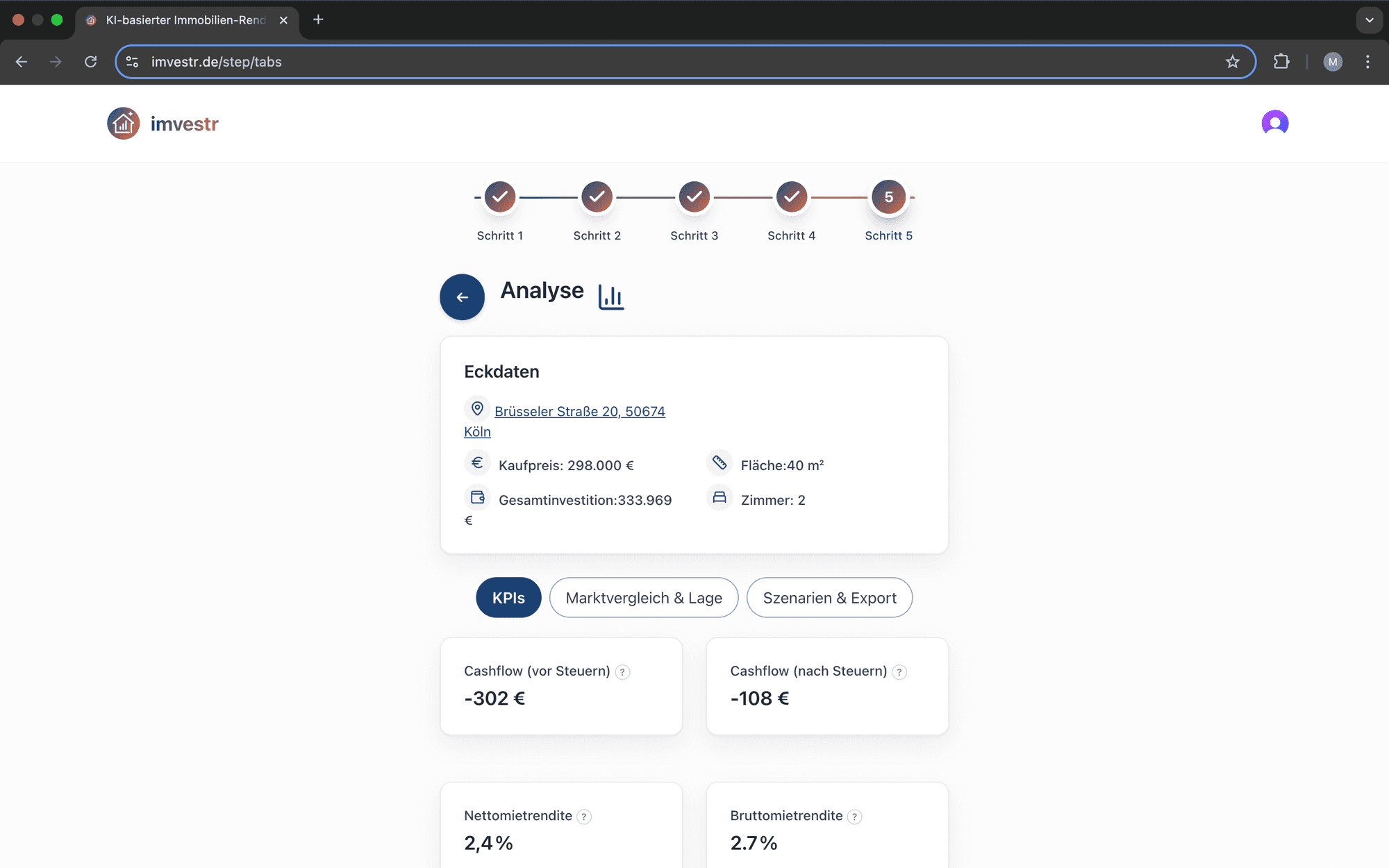The height and width of the screenshot is (868, 1389).
Task: Select the KPIs tab
Action: 508,598
